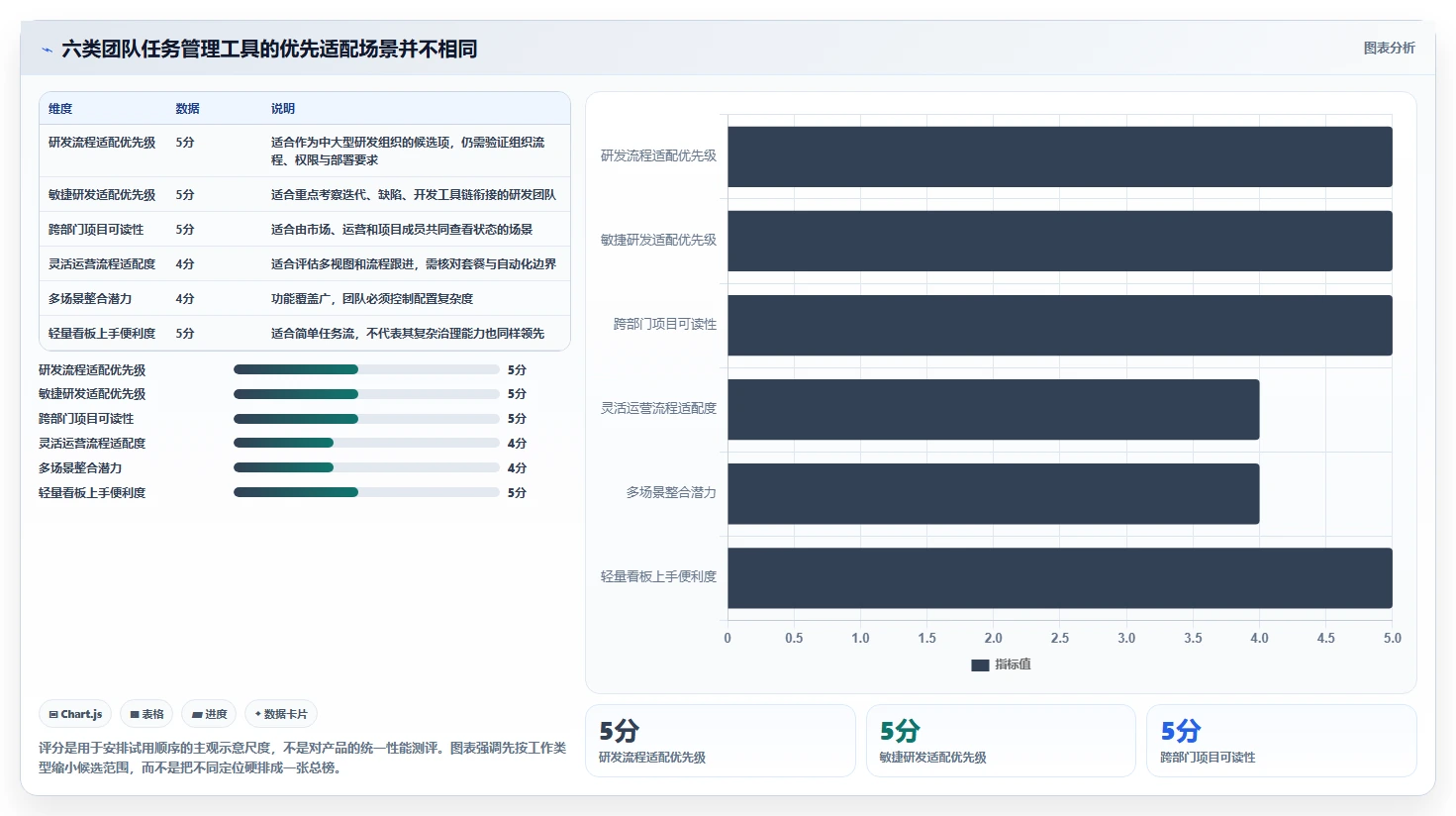
Task: Click the 表格 tag chip
Action: 146,714
